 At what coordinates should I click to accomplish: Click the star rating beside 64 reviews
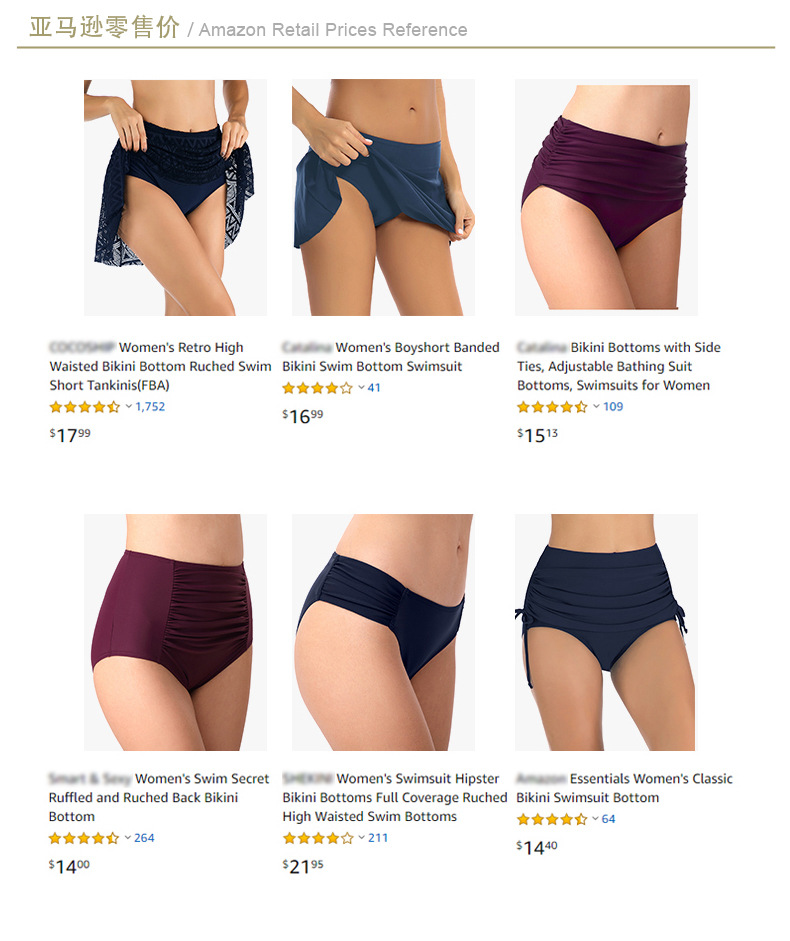(552, 819)
